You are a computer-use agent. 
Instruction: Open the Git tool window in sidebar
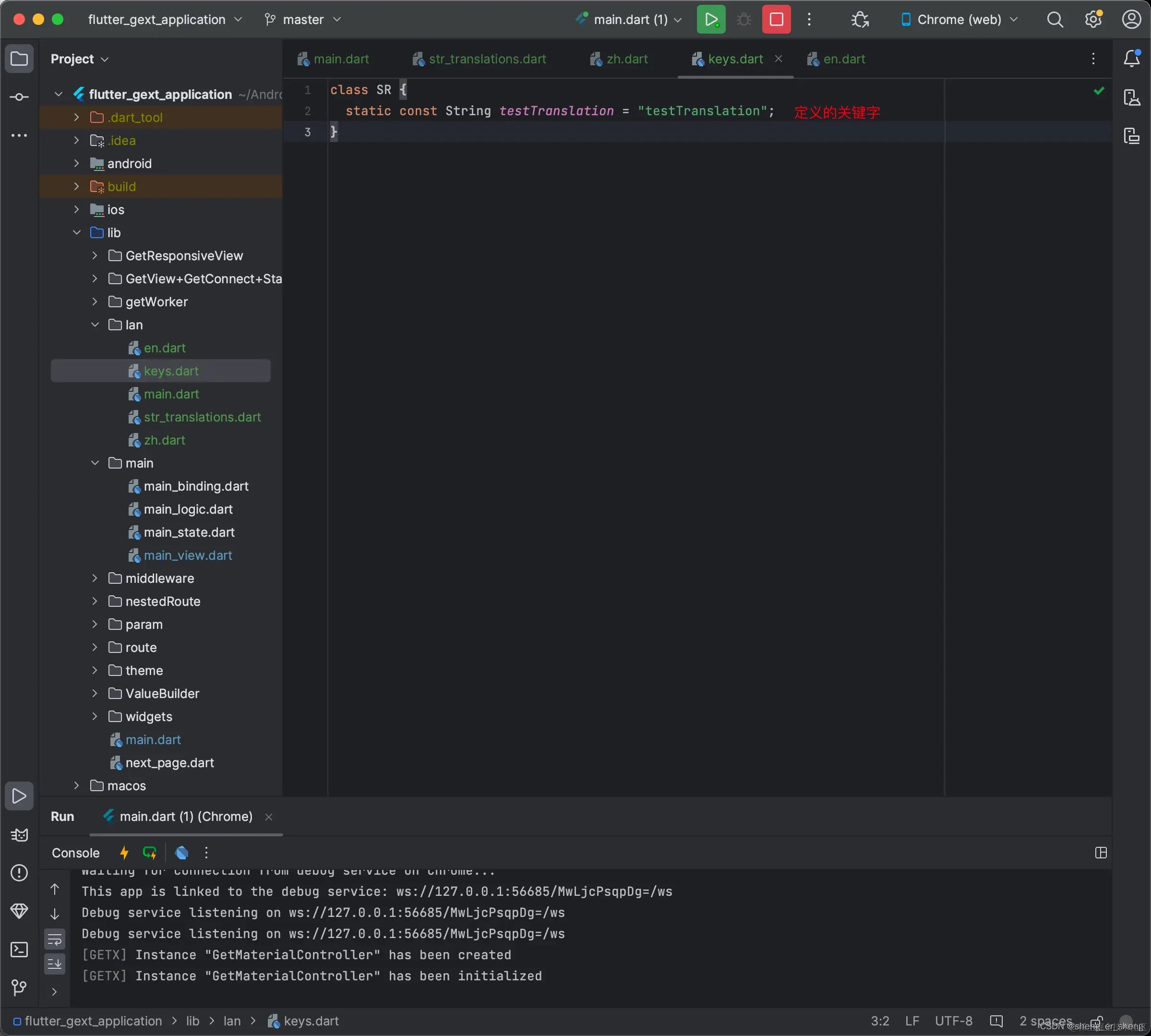point(19,987)
